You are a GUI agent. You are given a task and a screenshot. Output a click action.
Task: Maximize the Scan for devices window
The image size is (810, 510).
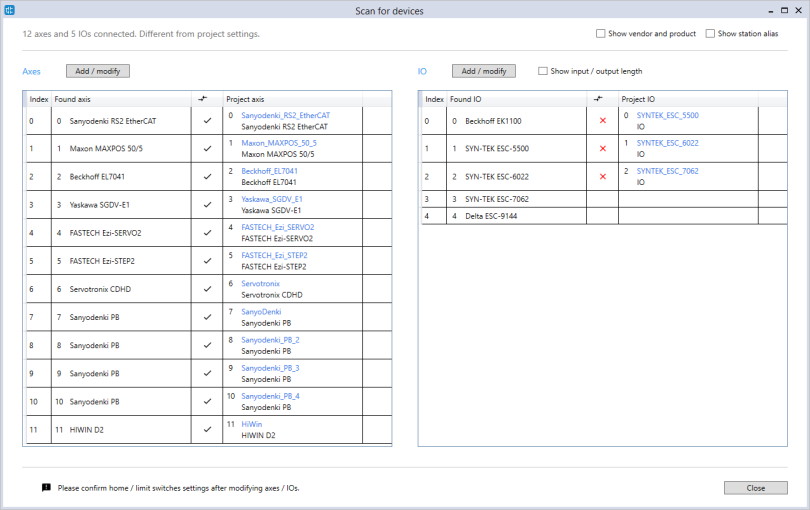pyautogui.click(x=784, y=10)
